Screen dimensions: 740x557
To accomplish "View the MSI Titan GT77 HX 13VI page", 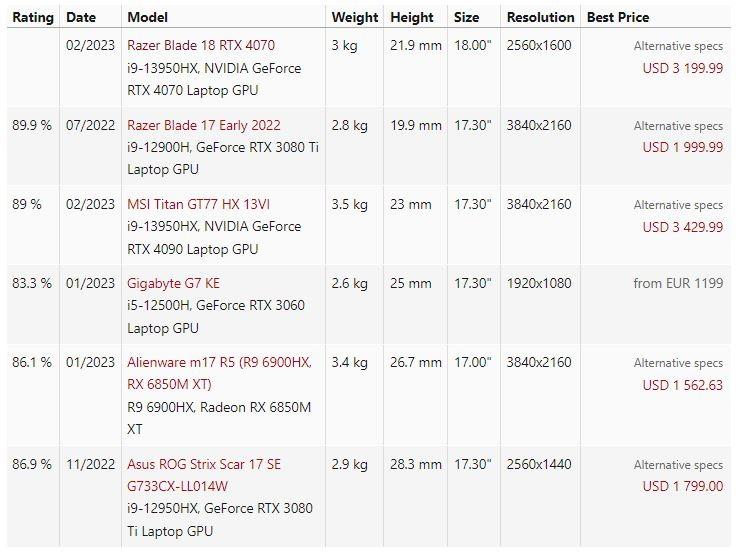I will tap(199, 205).
